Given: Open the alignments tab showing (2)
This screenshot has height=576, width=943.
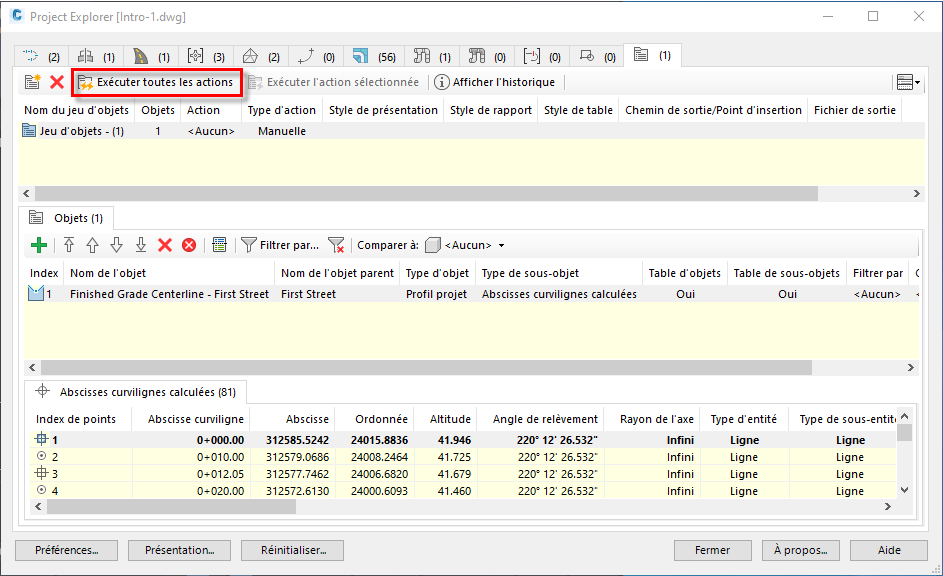Looking at the screenshot, I should click(x=41, y=57).
